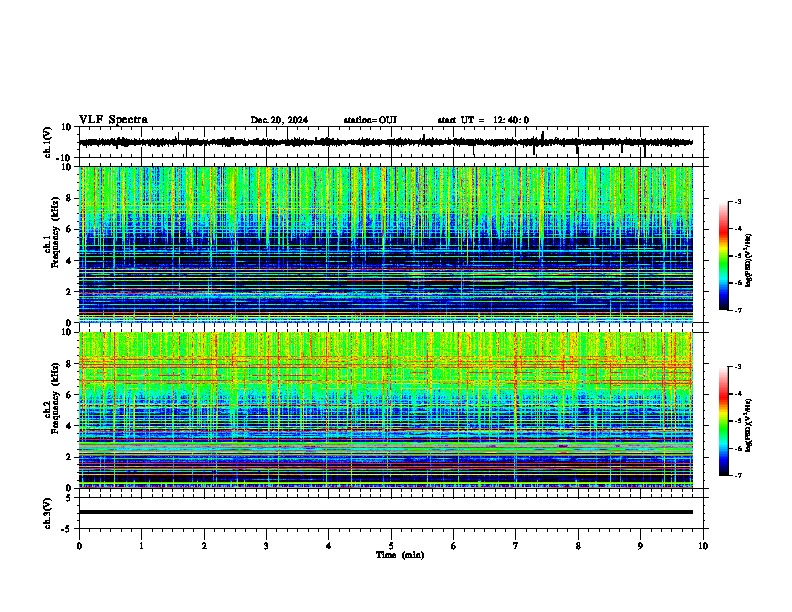The width and height of the screenshot is (792, 612).
Task: Click the "-4" label on ch.2 color bar
Action: [738, 394]
